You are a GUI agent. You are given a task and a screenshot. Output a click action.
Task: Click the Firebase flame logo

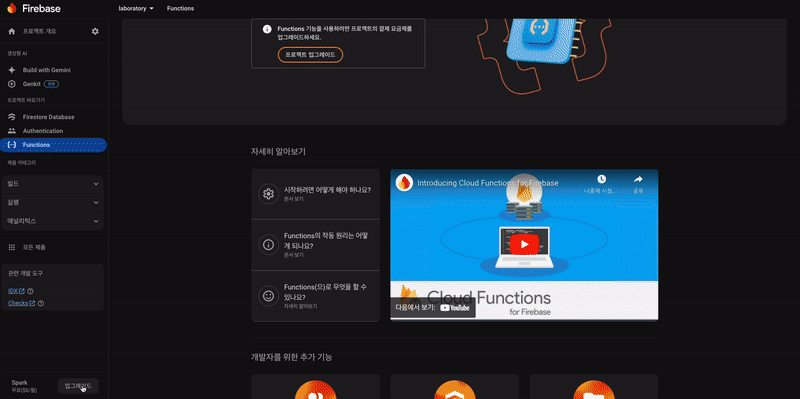click(x=11, y=8)
